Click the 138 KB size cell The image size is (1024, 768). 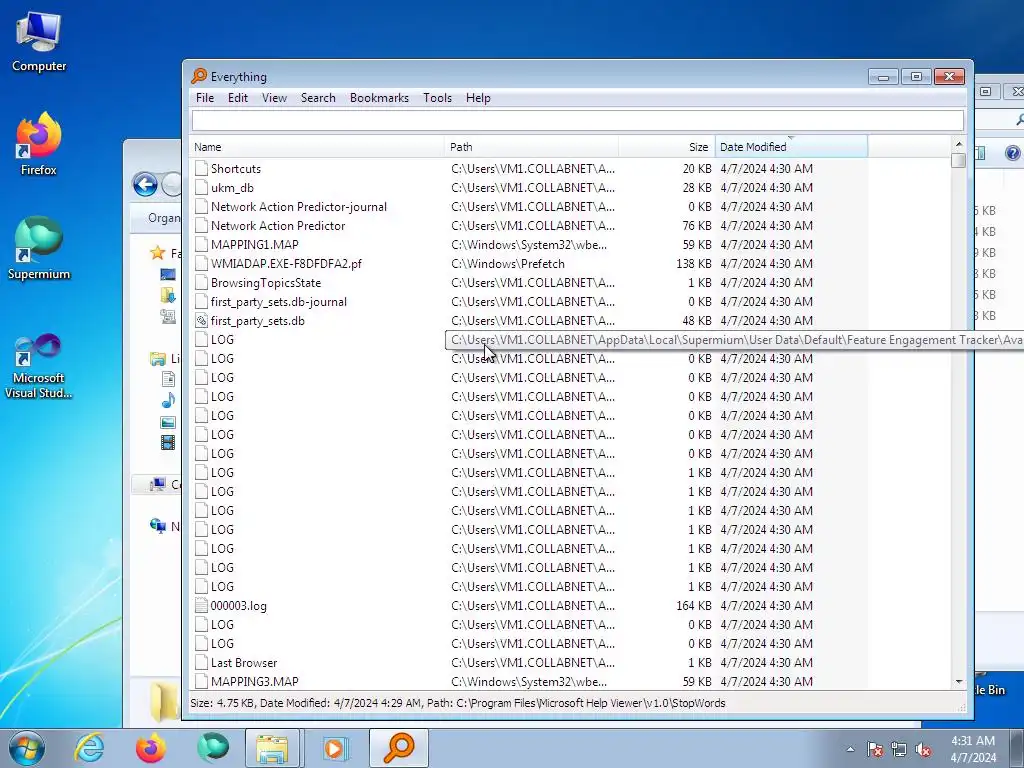(x=694, y=264)
